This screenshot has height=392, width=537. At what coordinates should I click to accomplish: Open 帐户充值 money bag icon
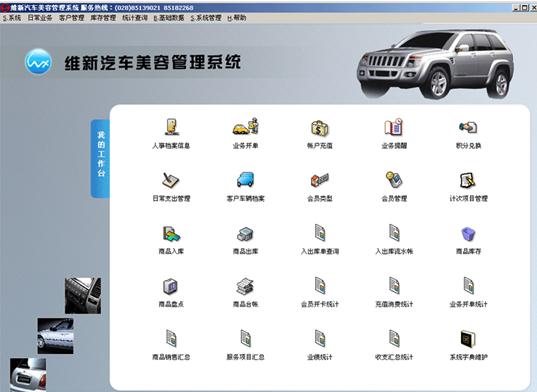pos(320,128)
